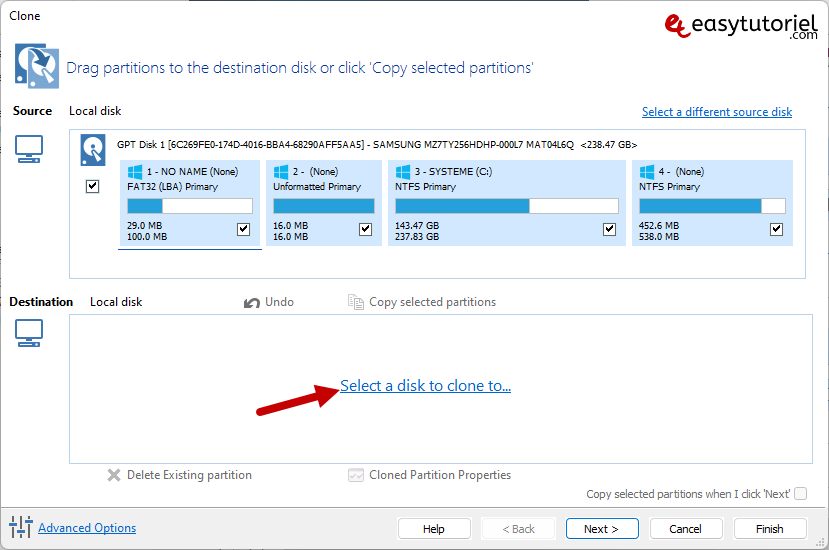829x550 pixels.
Task: Open the Advanced Options link
Action: (87, 528)
